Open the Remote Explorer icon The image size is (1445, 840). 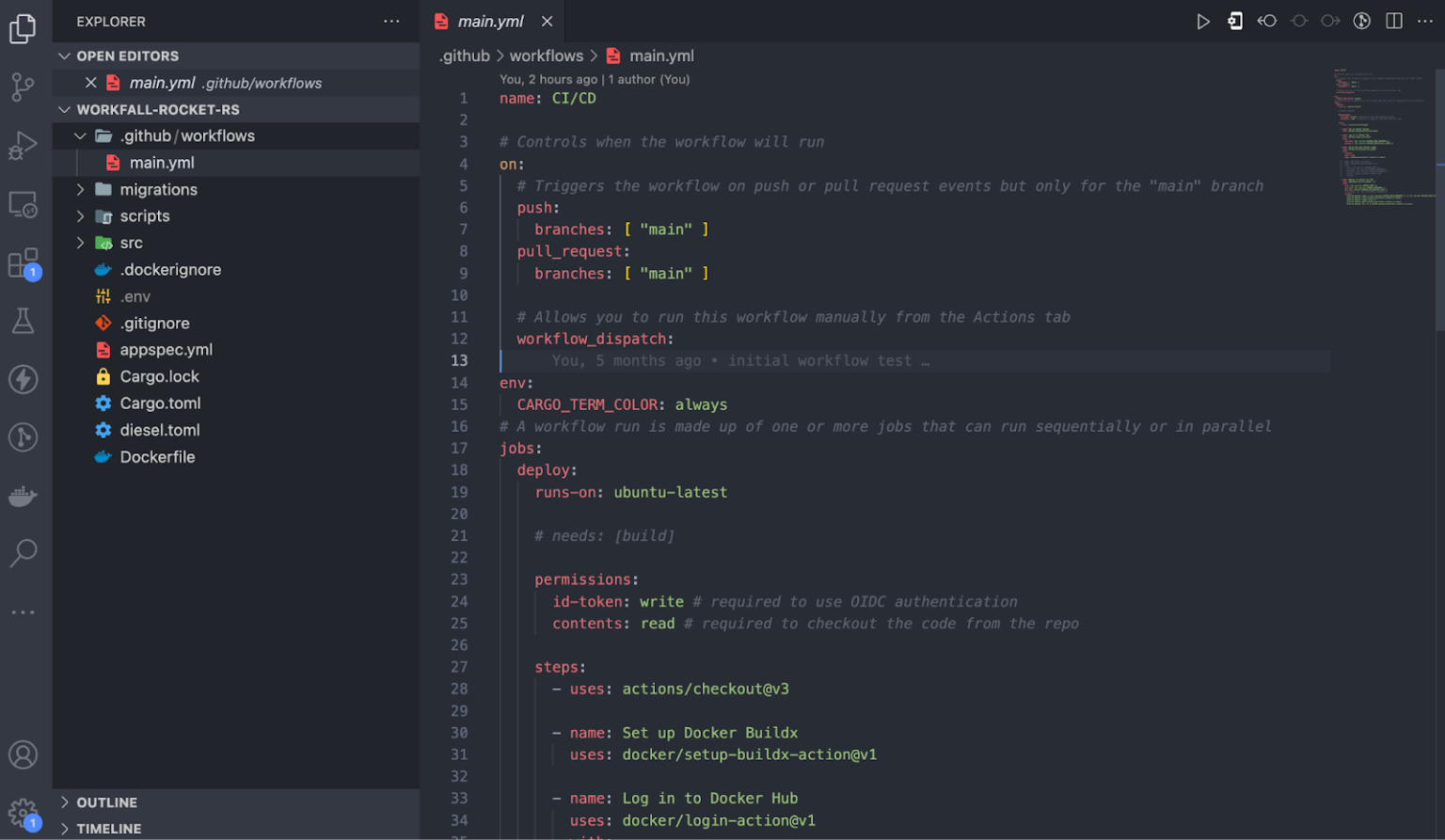(x=24, y=203)
